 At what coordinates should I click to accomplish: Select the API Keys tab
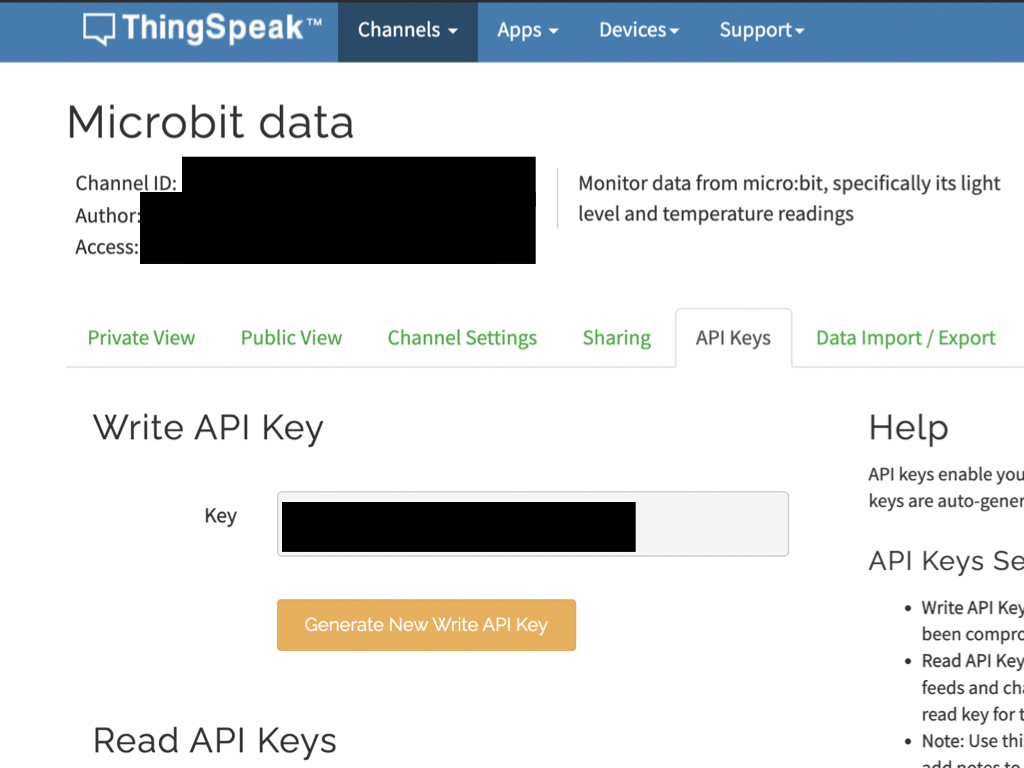(x=733, y=338)
